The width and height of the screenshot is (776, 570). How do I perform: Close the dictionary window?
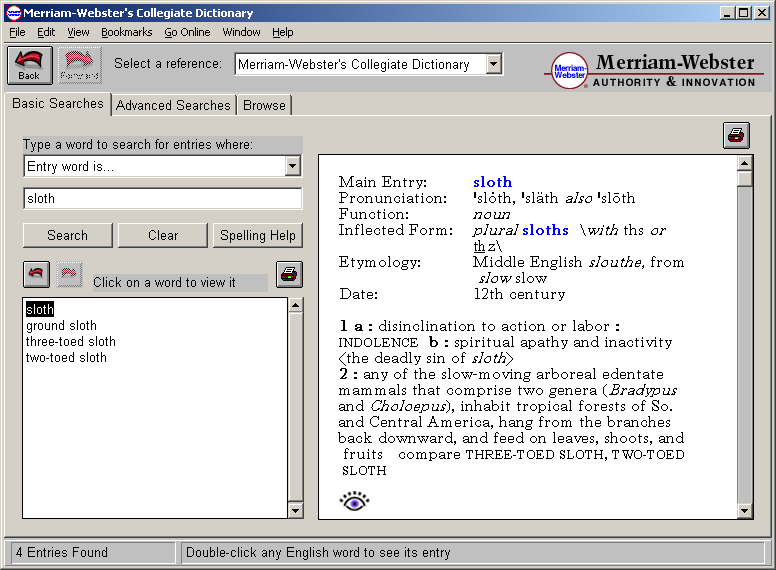762,13
